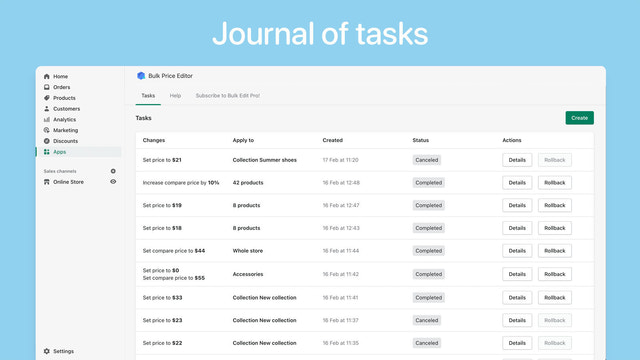Open Home in the sidebar
The width and height of the screenshot is (640, 360).
click(x=60, y=76)
